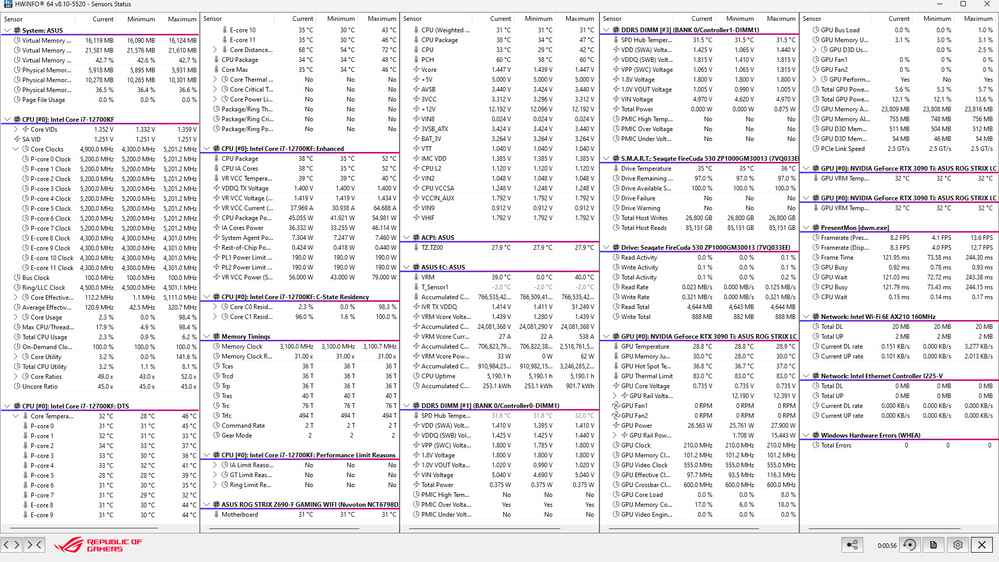The width and height of the screenshot is (999, 562).
Task: Collapse the C-State Residency section
Action: click(206, 297)
